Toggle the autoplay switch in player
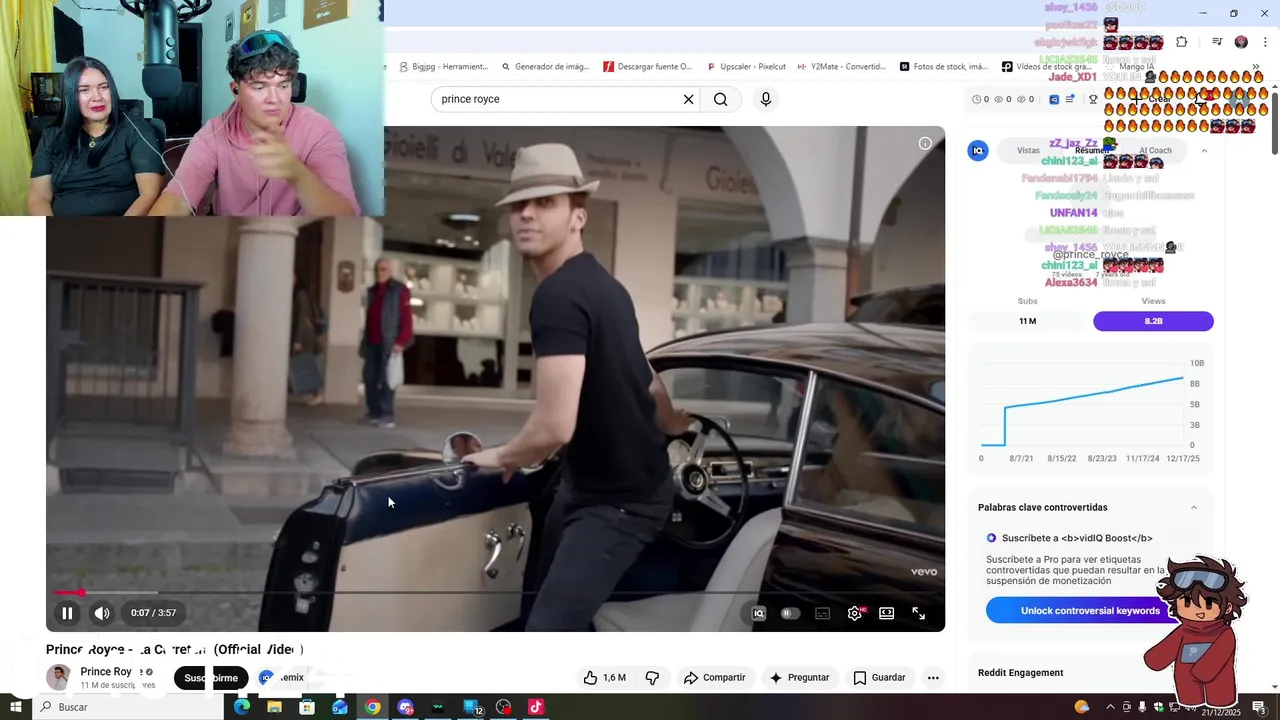 tap(790, 613)
